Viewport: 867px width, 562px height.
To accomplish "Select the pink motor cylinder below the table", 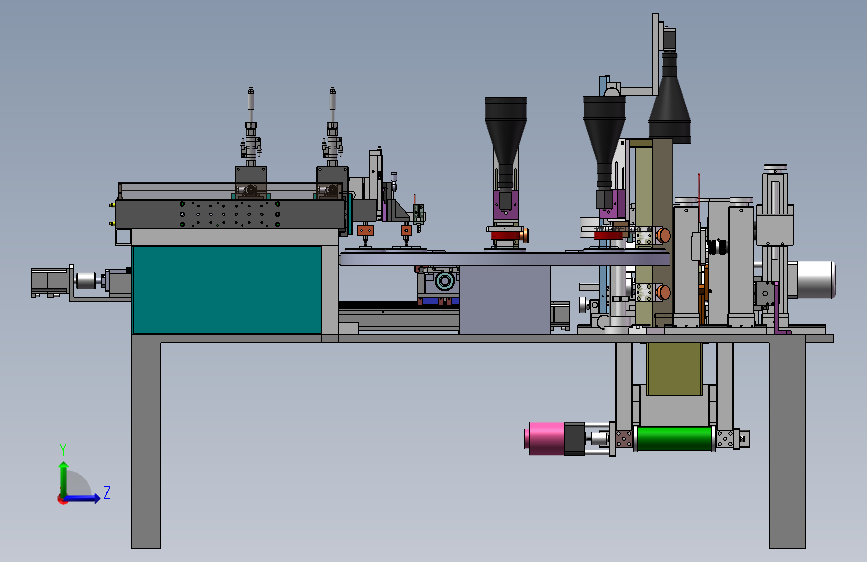I will [545, 438].
